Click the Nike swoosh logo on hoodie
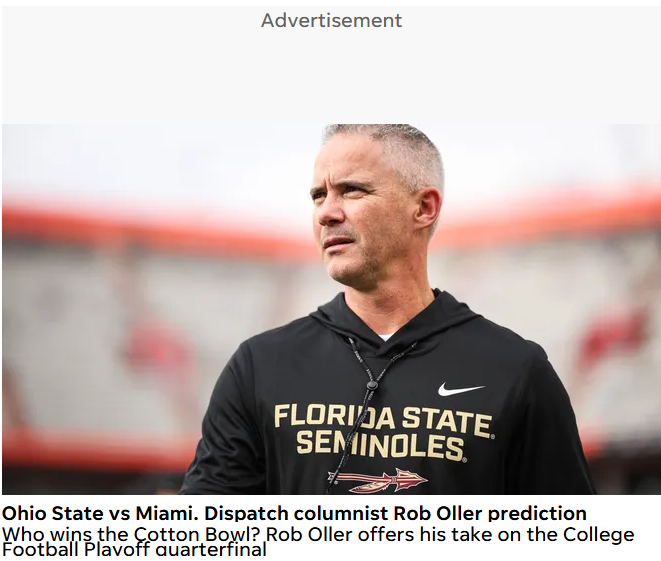Image resolution: width=661 pixels, height=561 pixels. (460, 389)
